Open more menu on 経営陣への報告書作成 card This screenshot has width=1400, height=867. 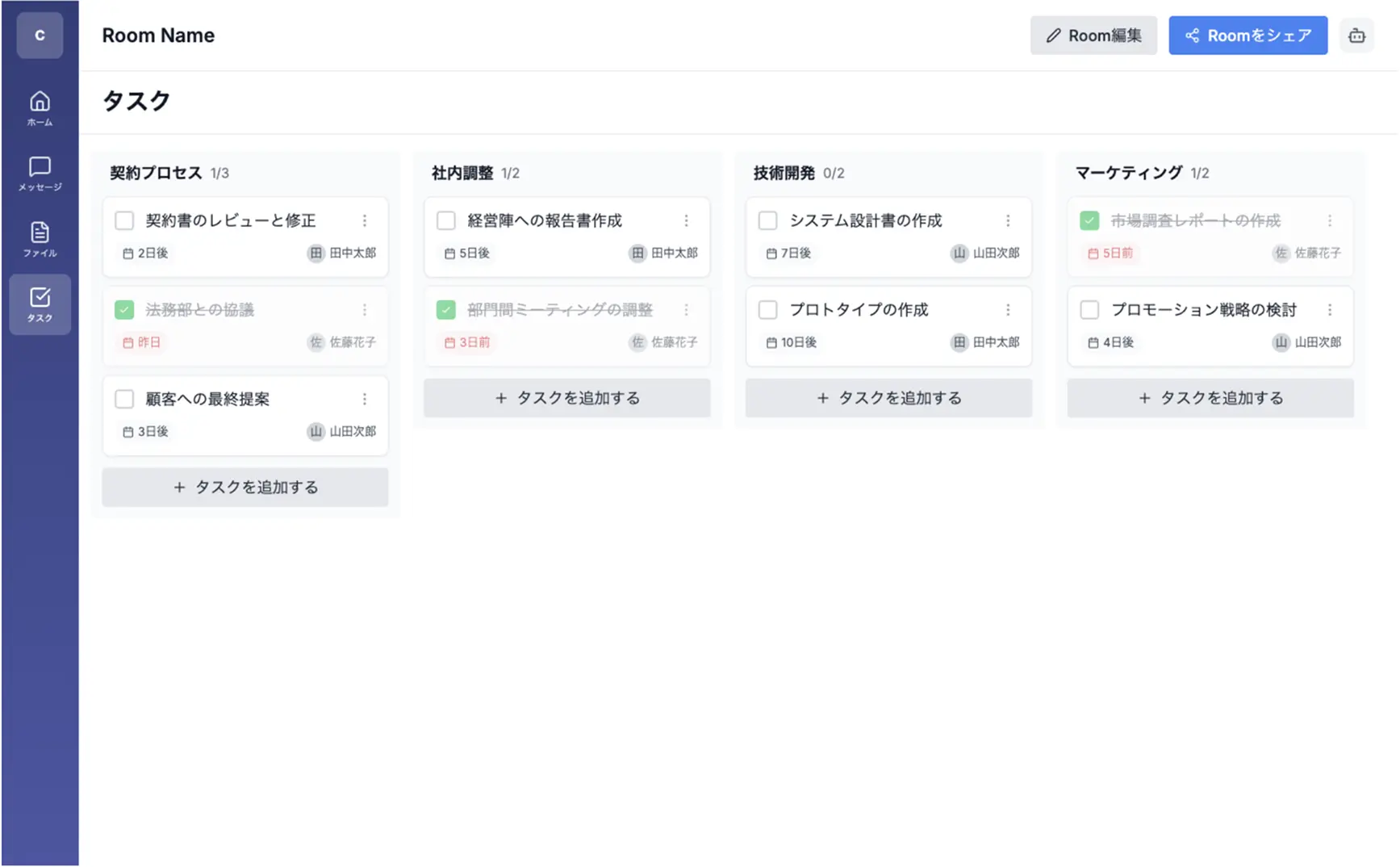point(686,220)
